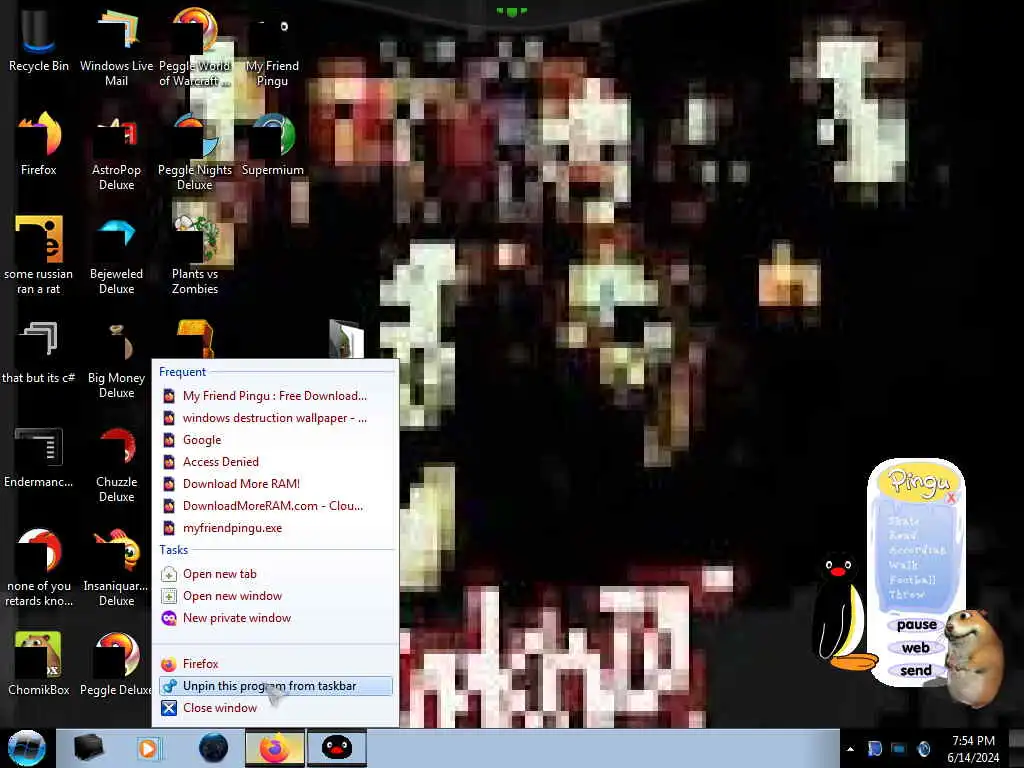The height and width of the screenshot is (768, 1024).
Task: Open Windows Live Mail desktop icon
Action: 116,47
